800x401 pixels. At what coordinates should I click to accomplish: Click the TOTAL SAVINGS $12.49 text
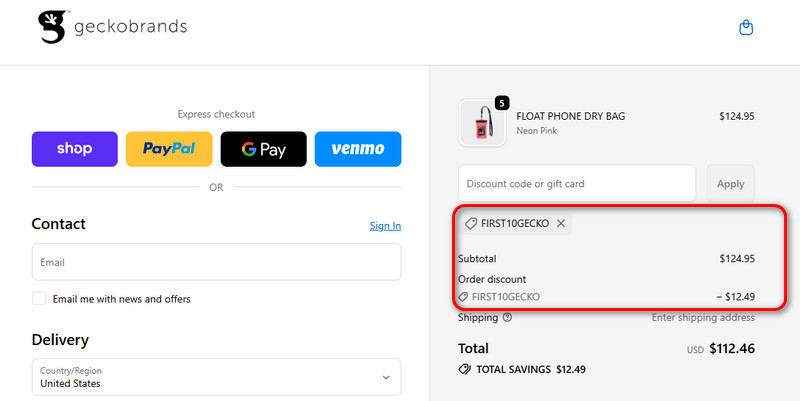tap(531, 369)
